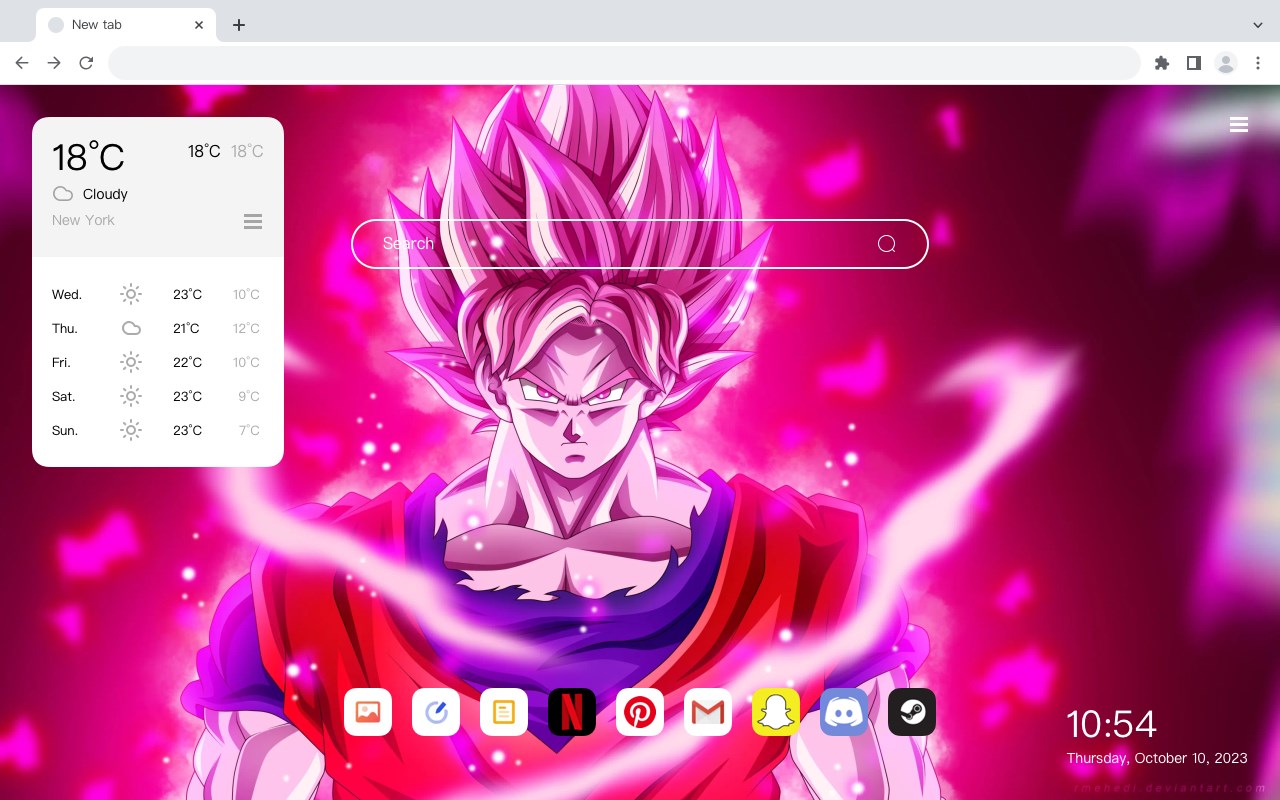
Task: Click the Cloudy condition text
Action: (105, 194)
